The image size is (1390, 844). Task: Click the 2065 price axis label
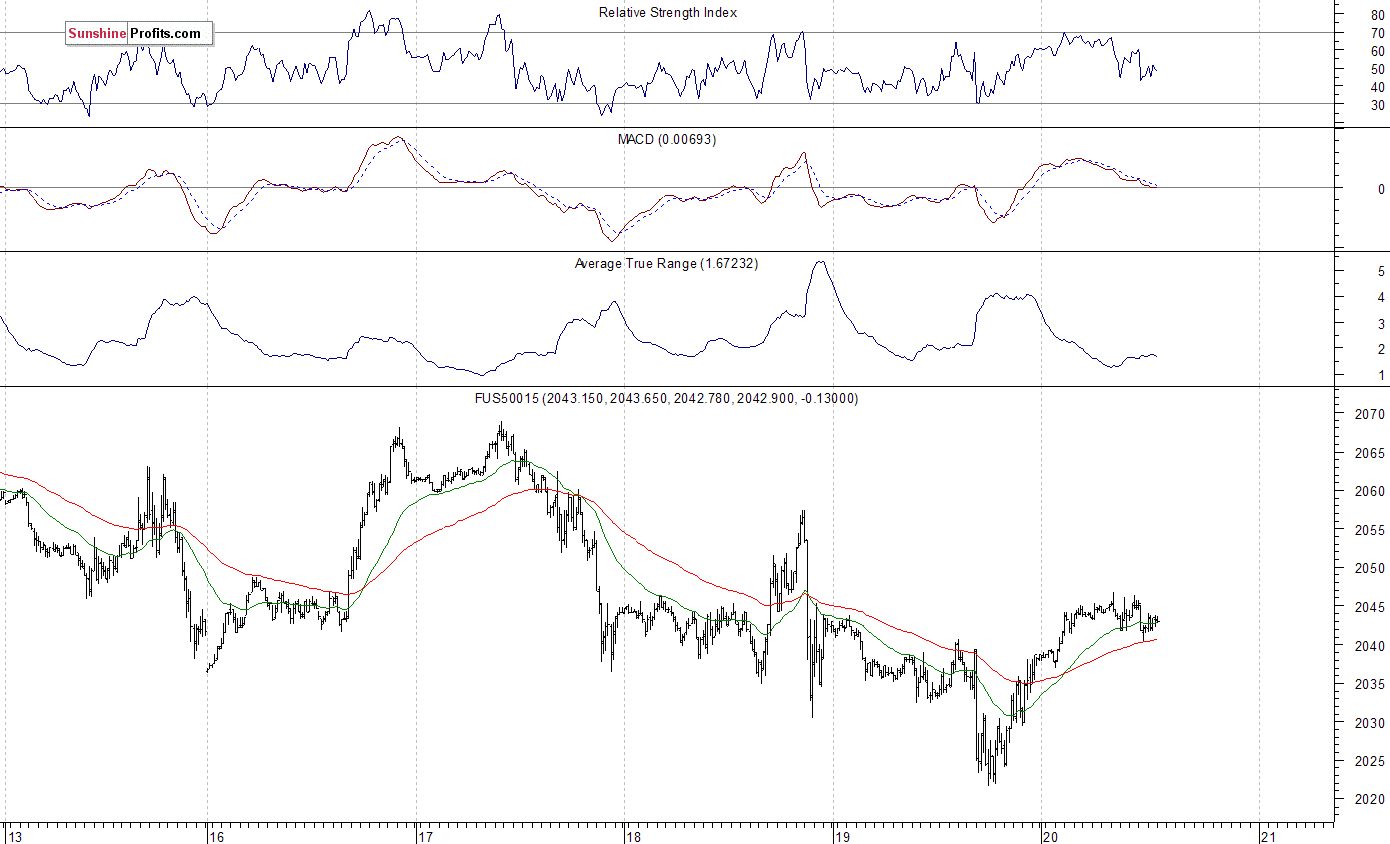[1370, 453]
